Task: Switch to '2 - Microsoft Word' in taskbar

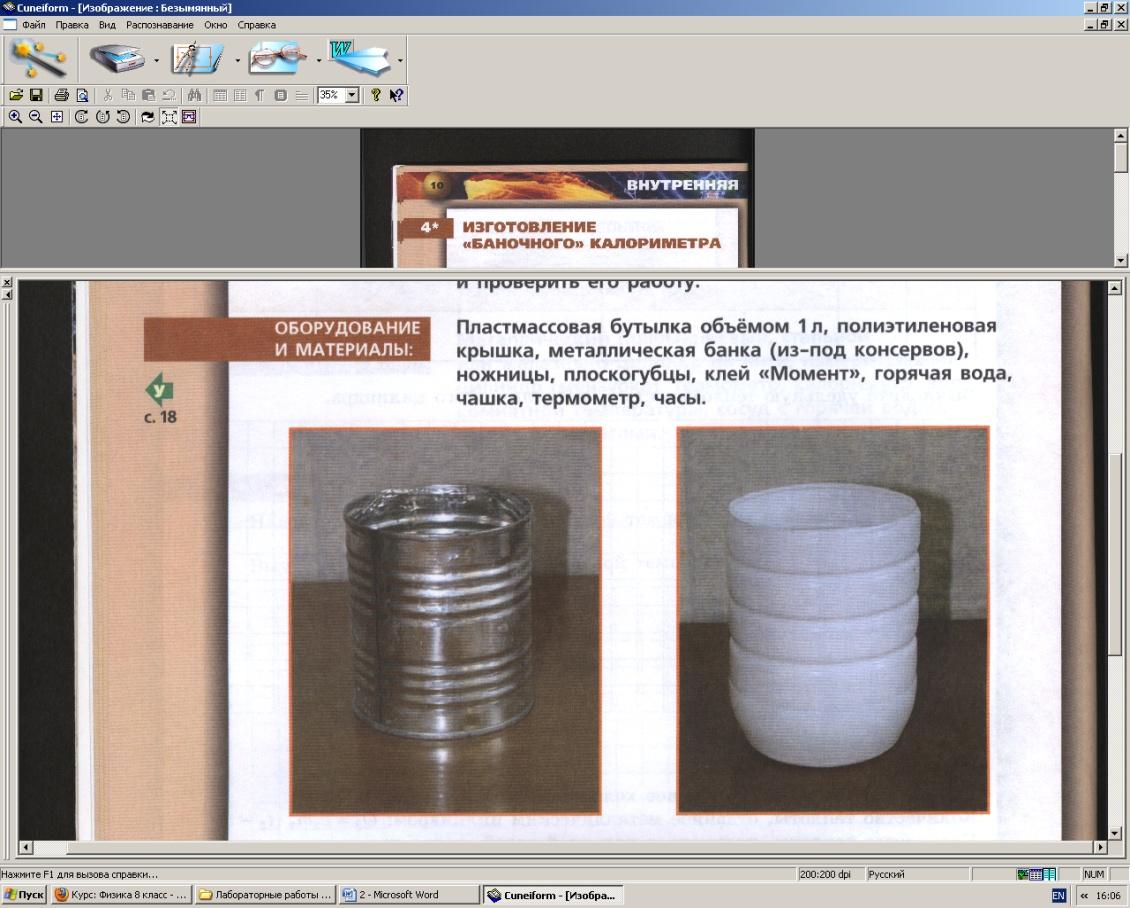Action: 409,895
